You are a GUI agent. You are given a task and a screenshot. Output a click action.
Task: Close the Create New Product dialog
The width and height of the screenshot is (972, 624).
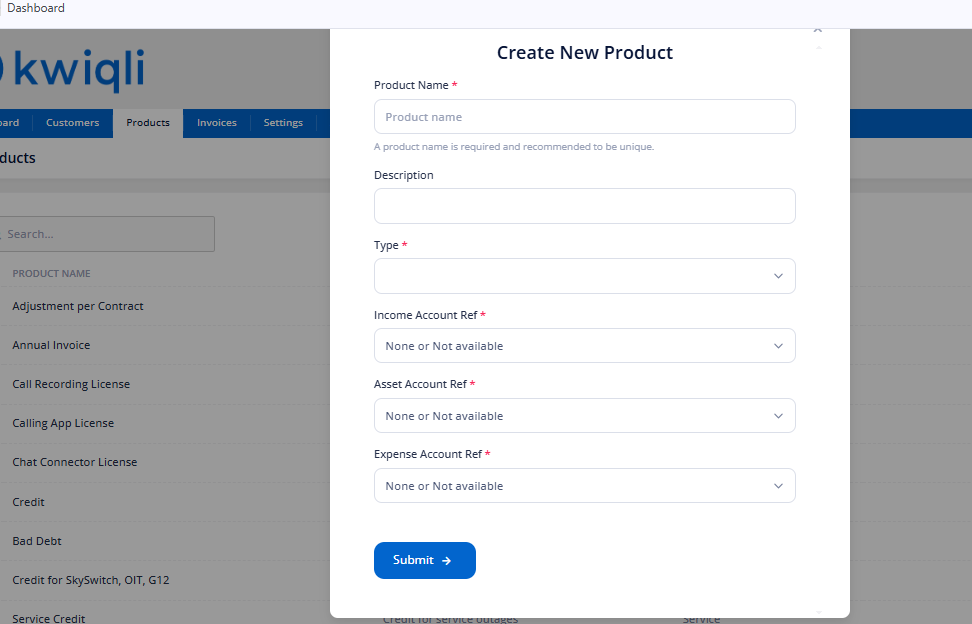[818, 30]
